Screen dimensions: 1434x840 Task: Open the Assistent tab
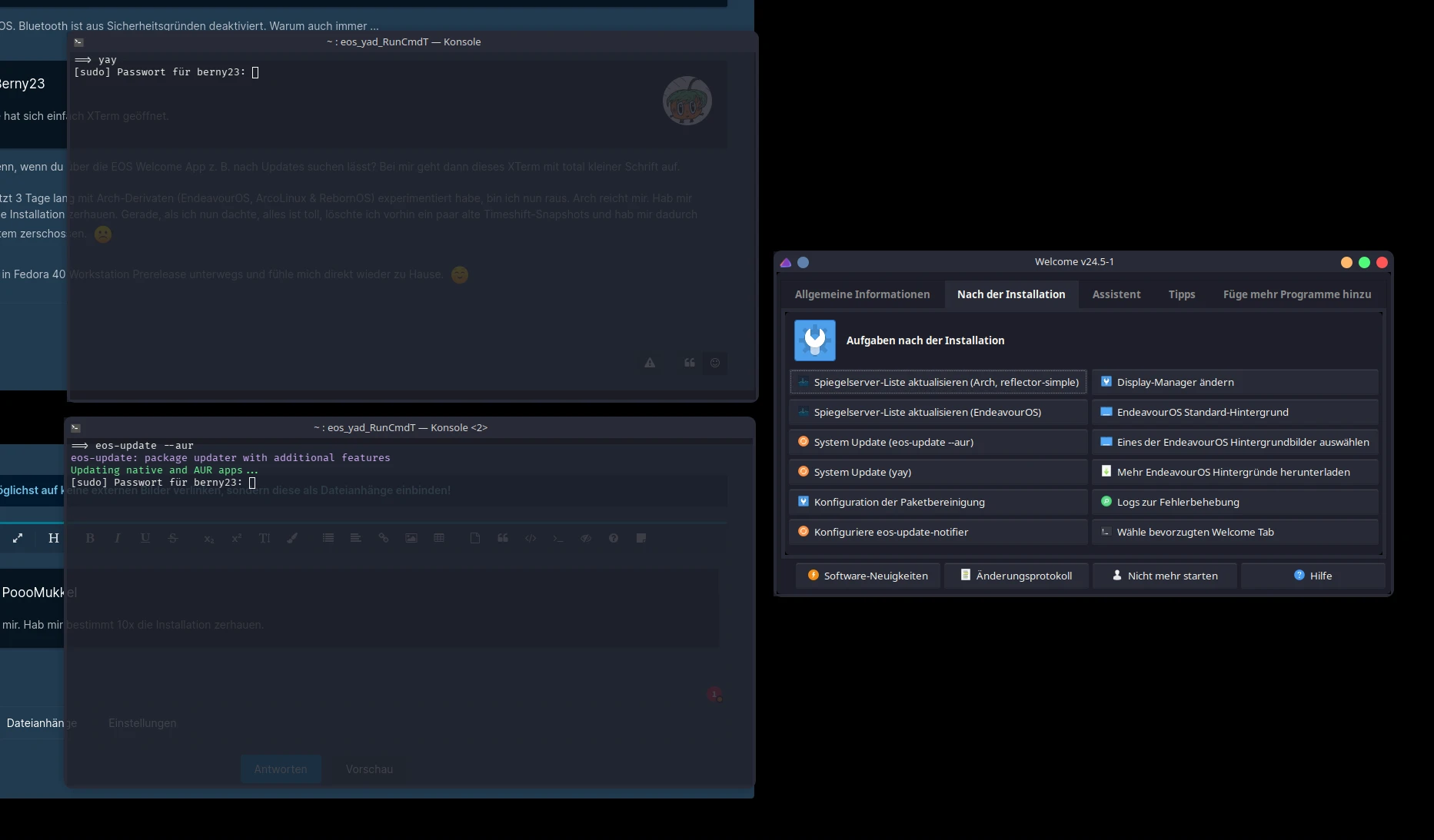[1116, 294]
